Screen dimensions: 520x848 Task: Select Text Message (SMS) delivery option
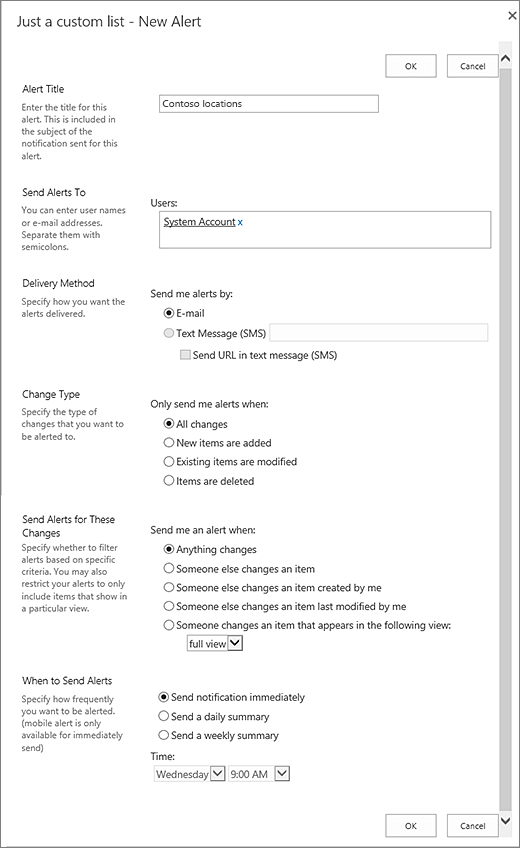(x=169, y=333)
